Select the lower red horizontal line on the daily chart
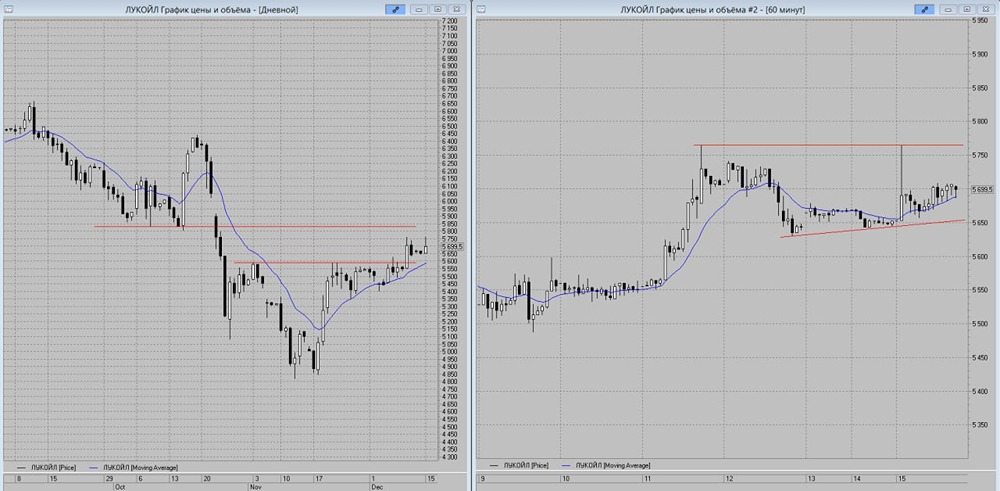The height and width of the screenshot is (491, 1000). click(325, 263)
